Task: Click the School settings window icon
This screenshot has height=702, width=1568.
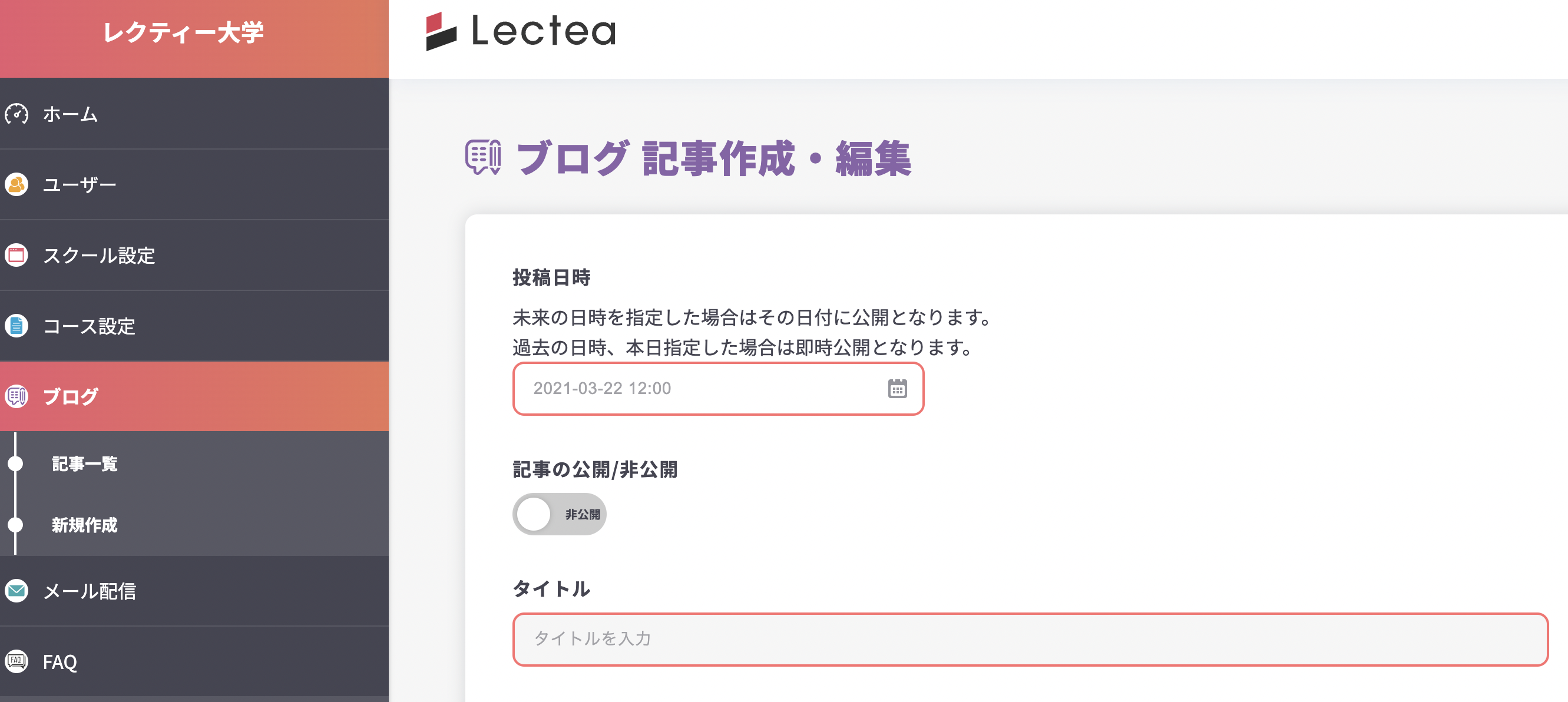Action: click(x=16, y=256)
